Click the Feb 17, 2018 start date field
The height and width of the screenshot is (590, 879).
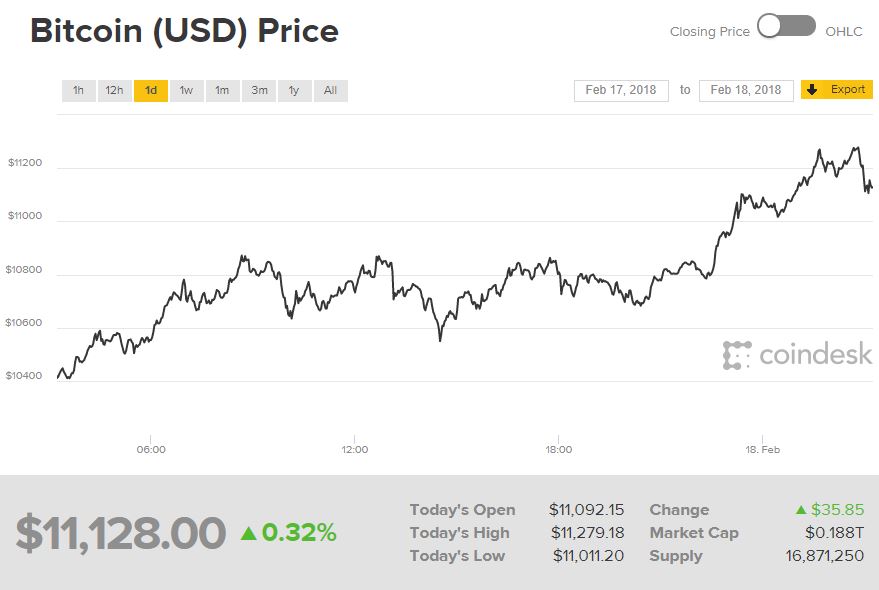tap(620, 90)
